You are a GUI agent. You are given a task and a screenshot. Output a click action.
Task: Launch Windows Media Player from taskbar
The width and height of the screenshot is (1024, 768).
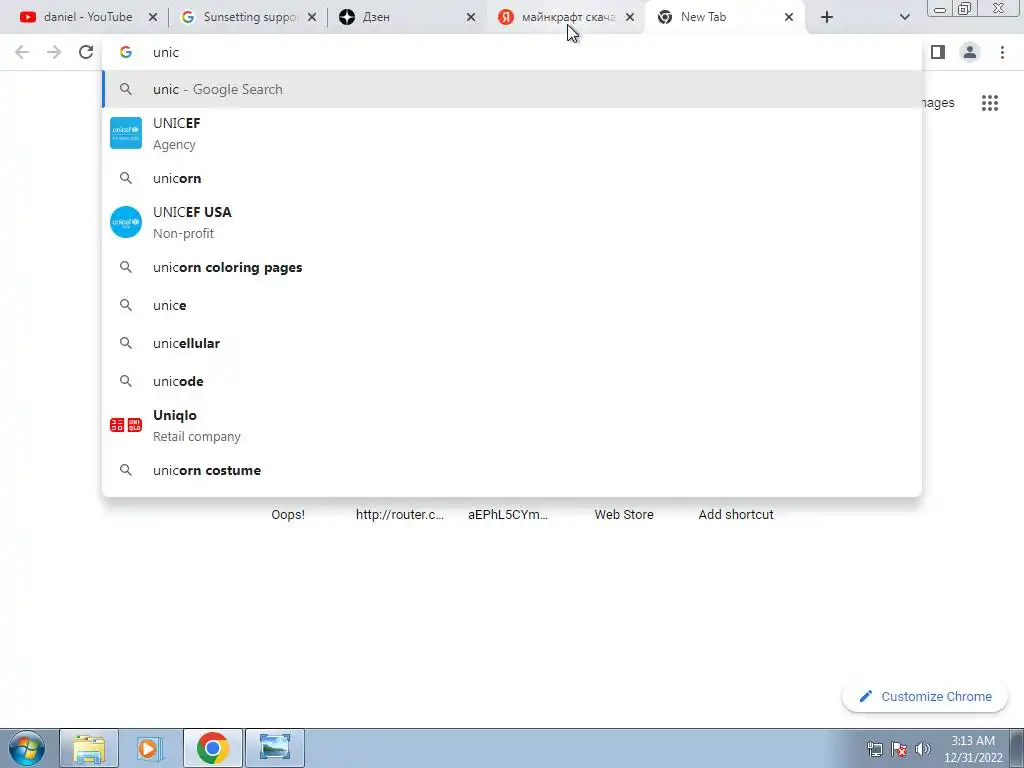coord(150,748)
